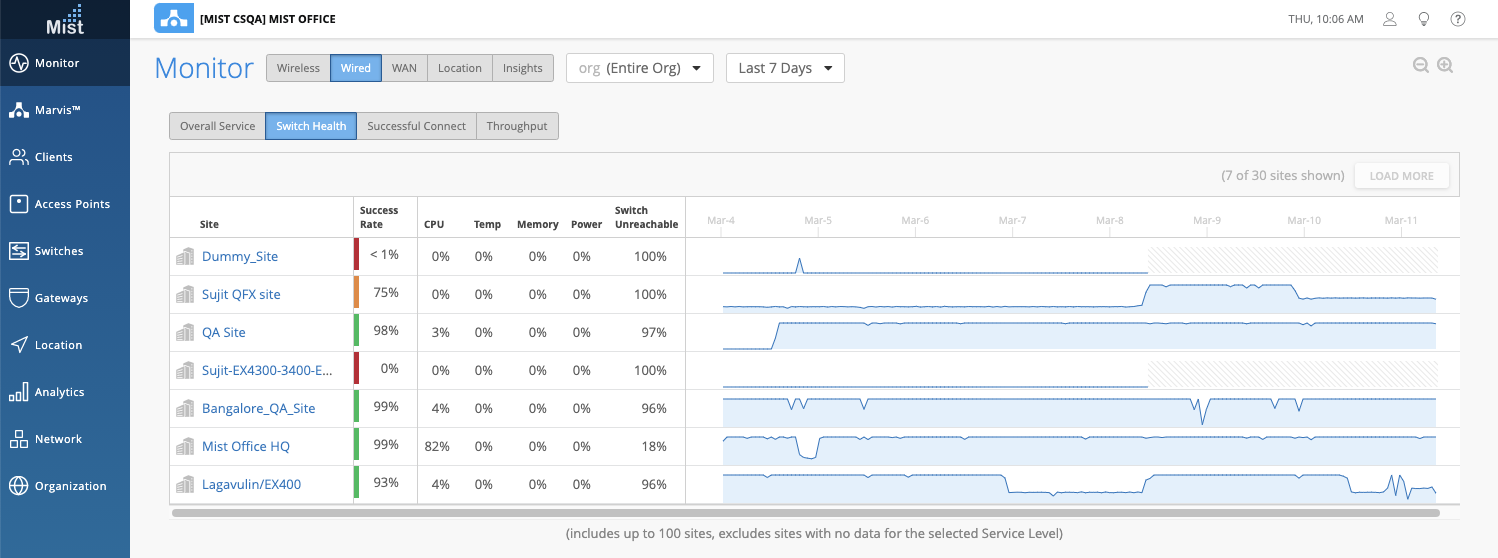Image resolution: width=1498 pixels, height=558 pixels.
Task: Open the Bangalore_QA_Site link
Action: [258, 408]
